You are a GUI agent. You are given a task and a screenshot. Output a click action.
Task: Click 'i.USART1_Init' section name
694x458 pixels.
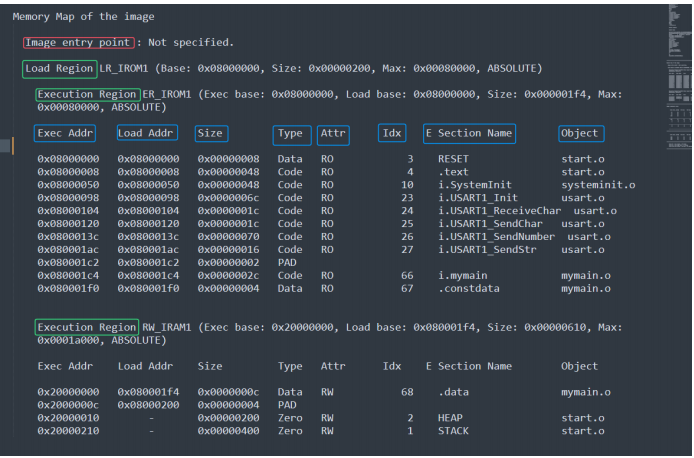point(478,198)
